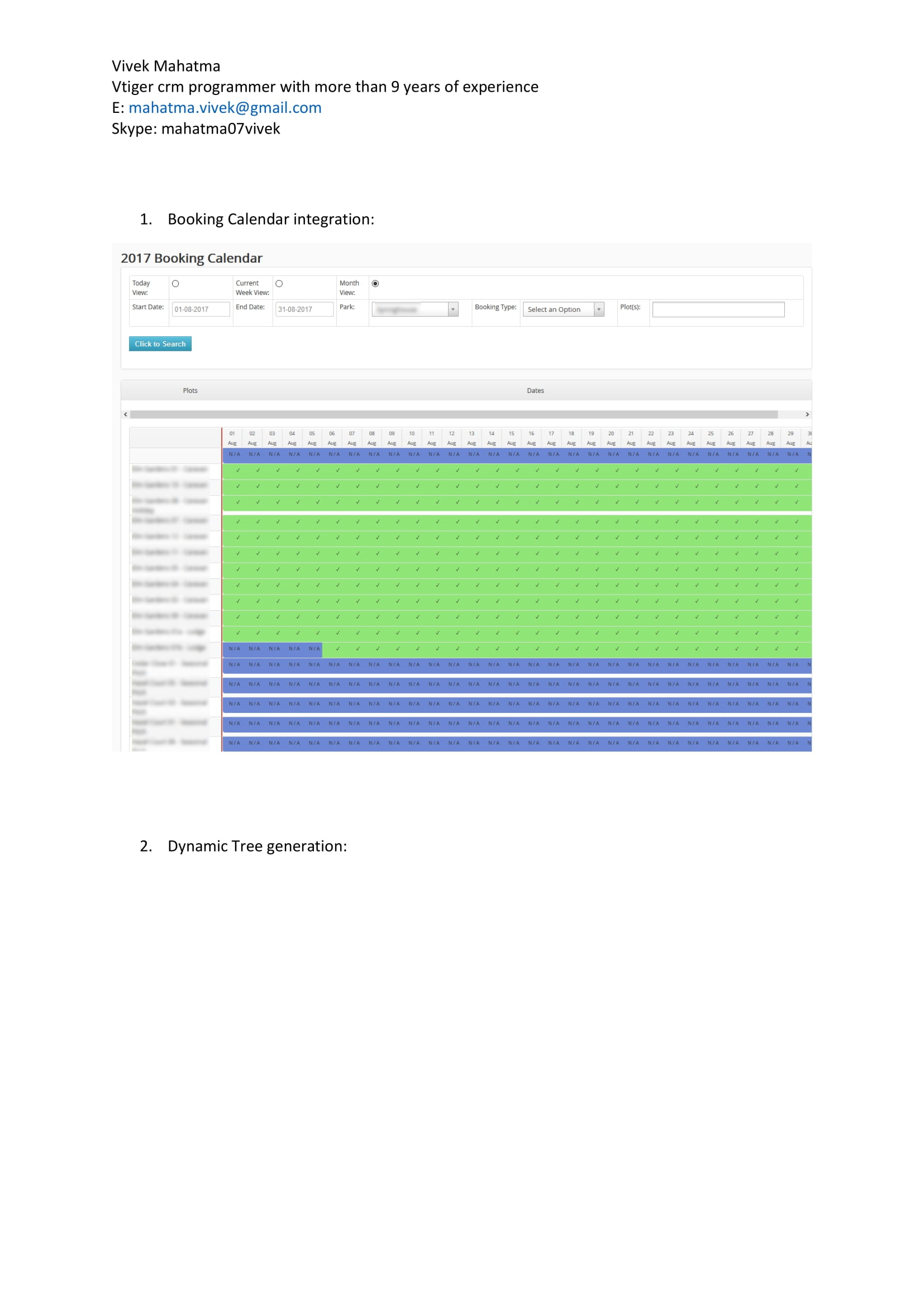Click the left scroll arrow above calendar
924x1307 pixels.
[126, 415]
